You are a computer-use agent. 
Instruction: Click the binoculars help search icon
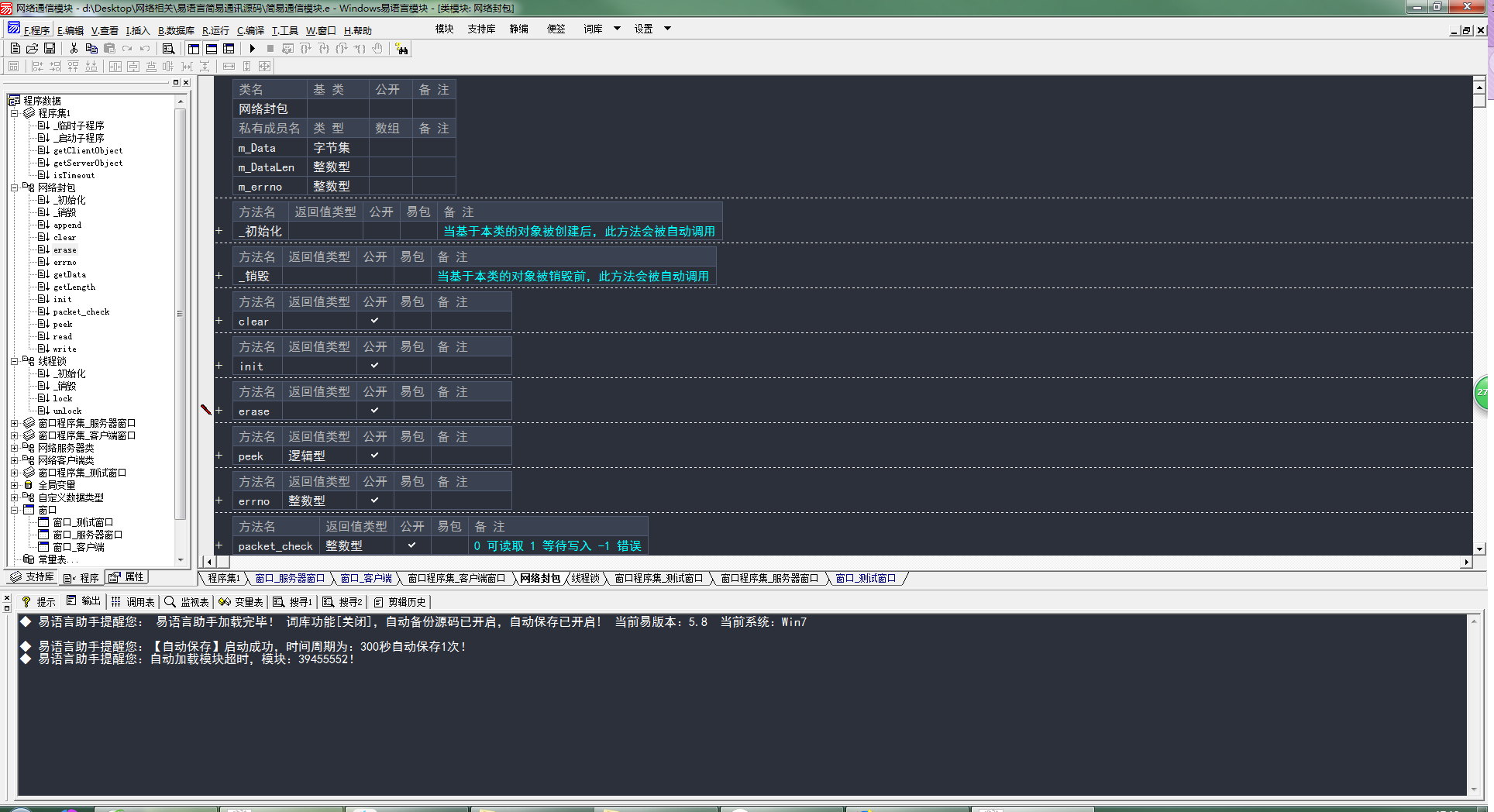point(401,49)
